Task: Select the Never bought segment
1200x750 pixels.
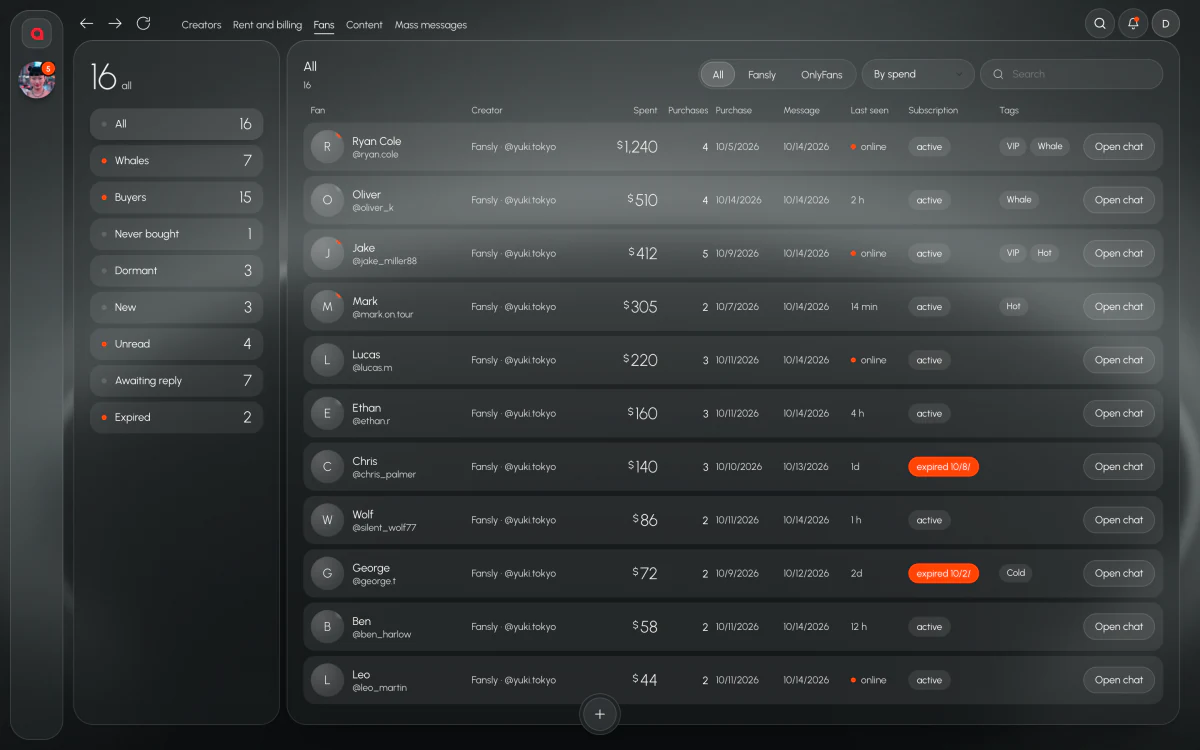Action: tap(176, 234)
